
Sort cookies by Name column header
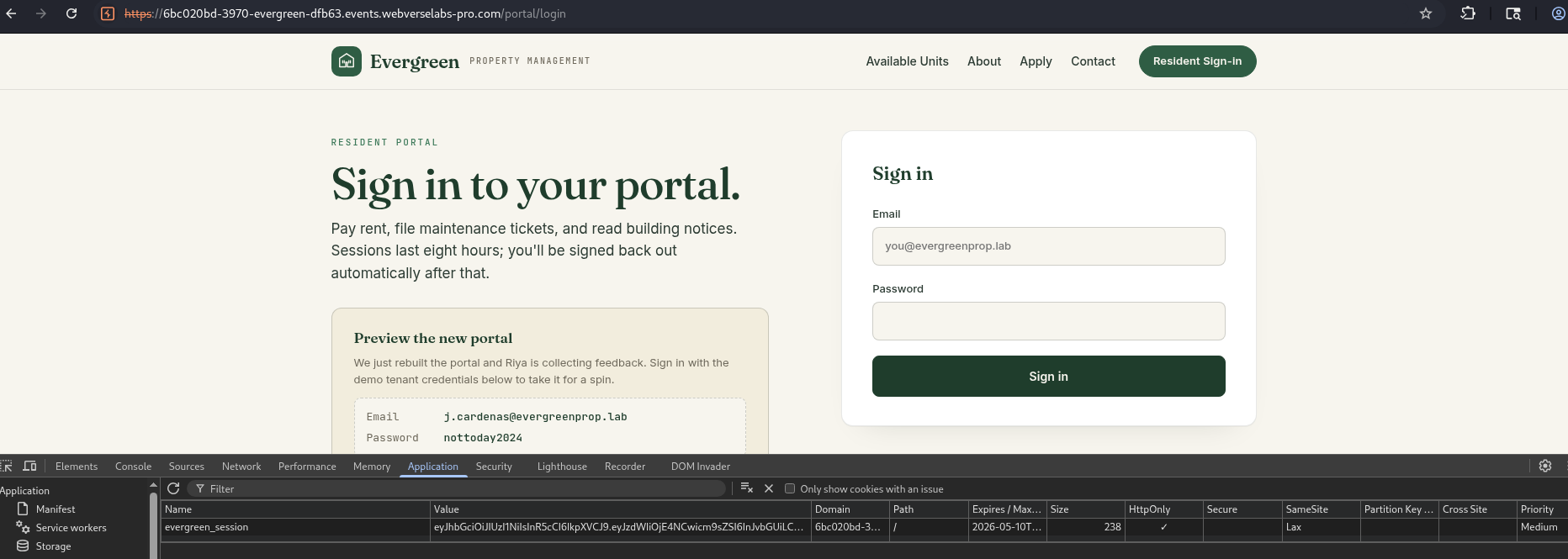(x=295, y=509)
